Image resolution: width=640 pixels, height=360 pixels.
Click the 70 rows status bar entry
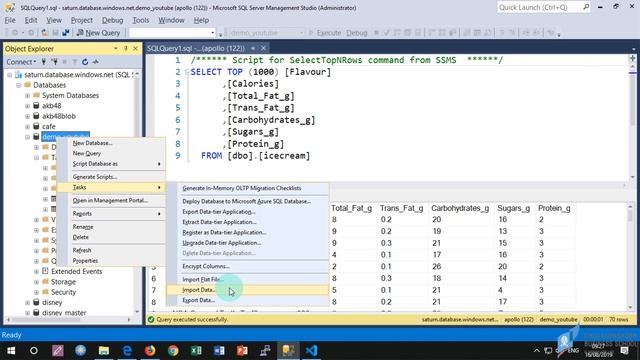tap(619, 320)
